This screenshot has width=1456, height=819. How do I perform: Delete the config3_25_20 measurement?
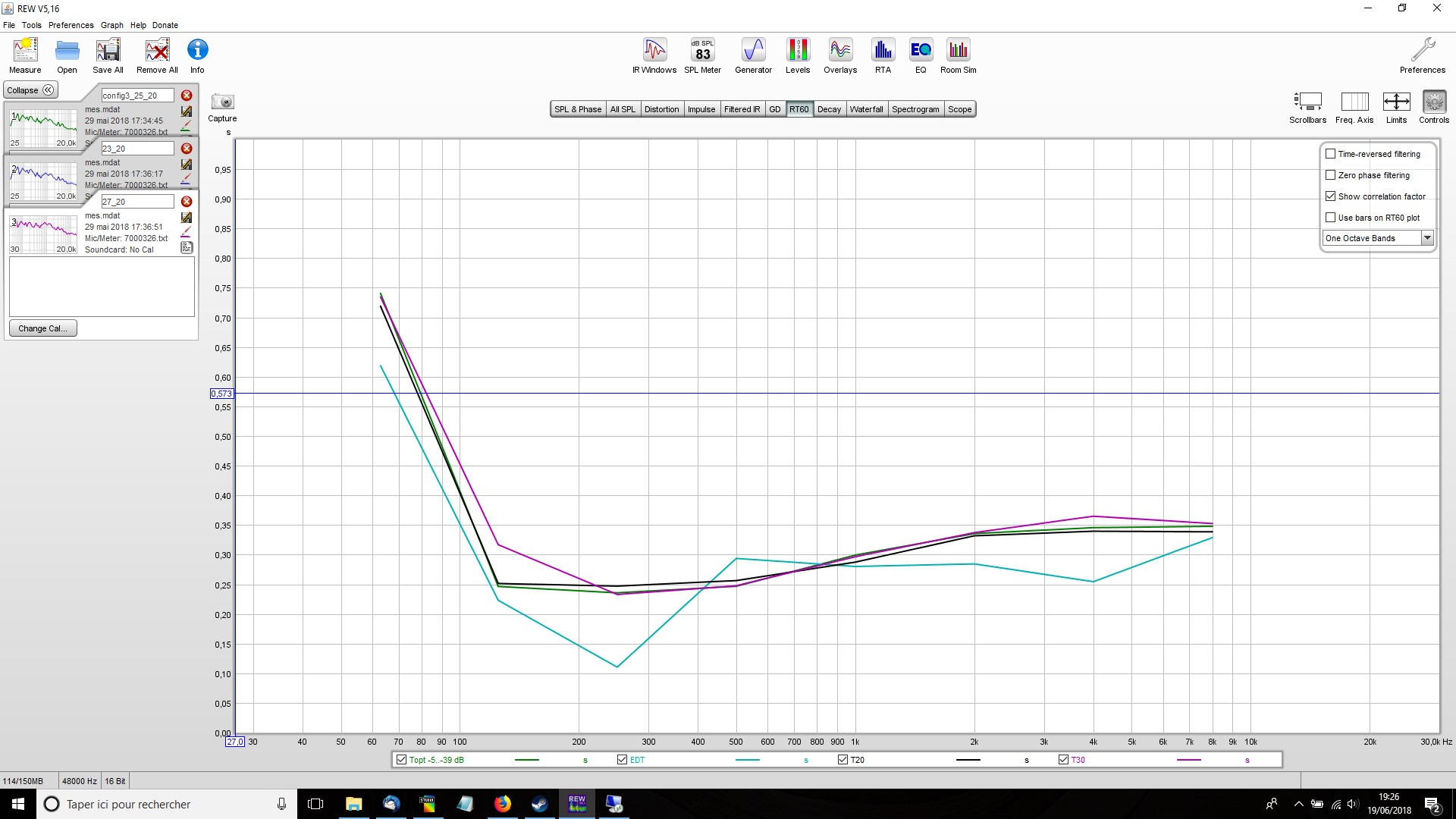click(187, 96)
